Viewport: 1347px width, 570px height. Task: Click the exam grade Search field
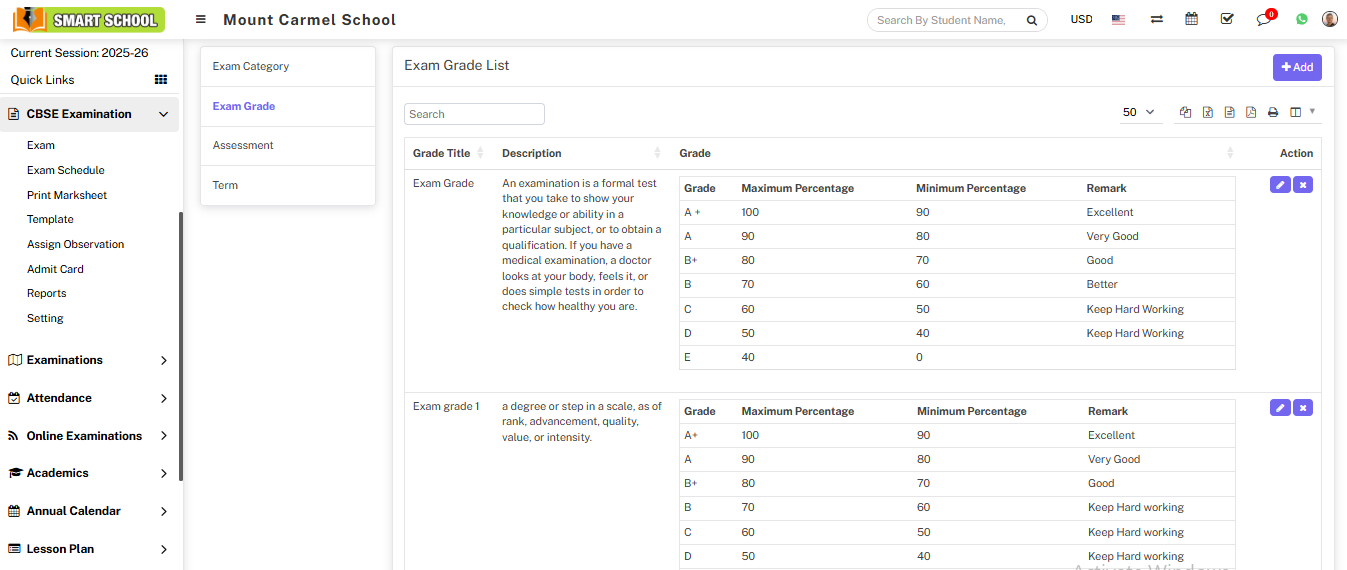click(x=474, y=114)
